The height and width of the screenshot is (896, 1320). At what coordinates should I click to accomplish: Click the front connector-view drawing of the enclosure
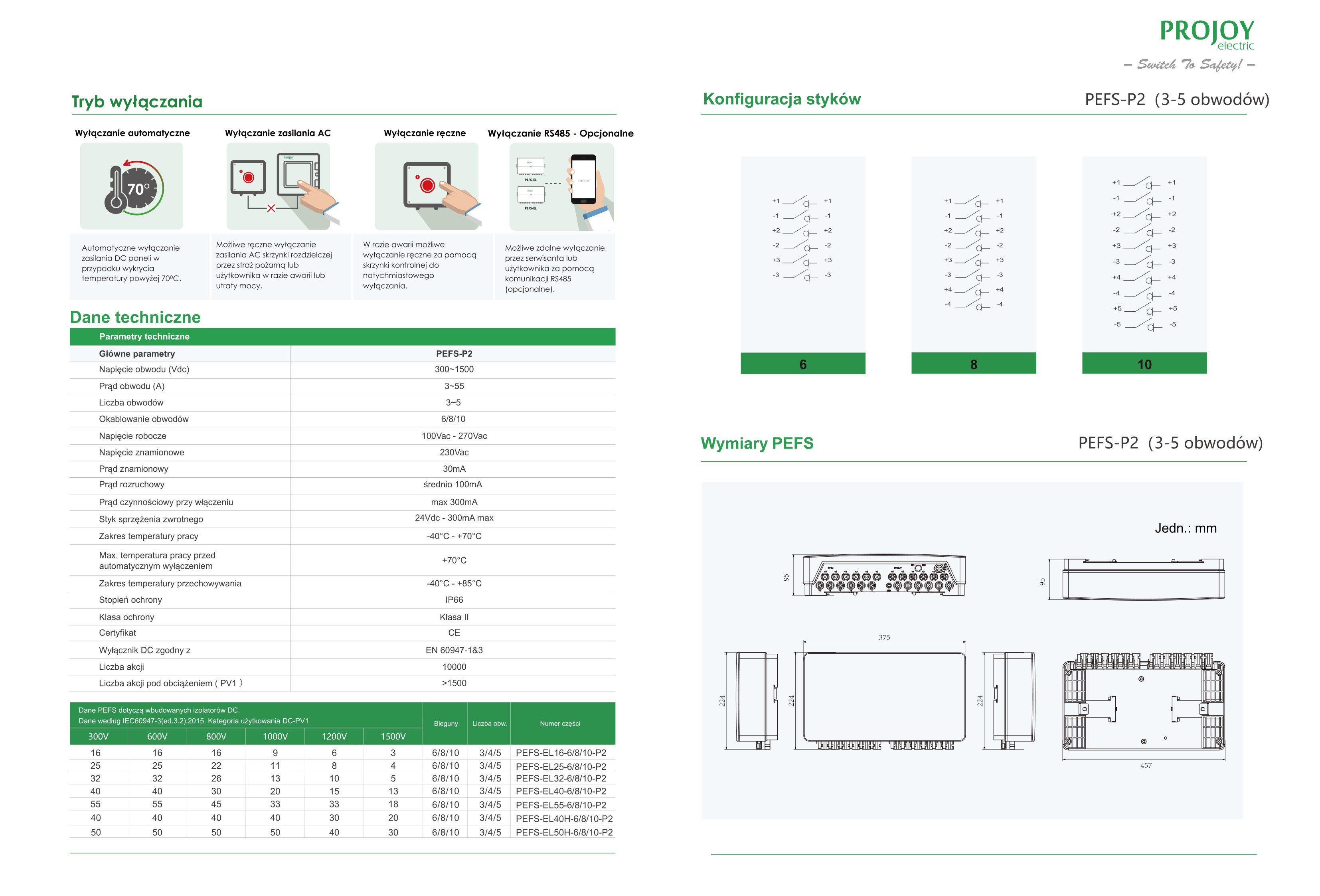[x=884, y=576]
